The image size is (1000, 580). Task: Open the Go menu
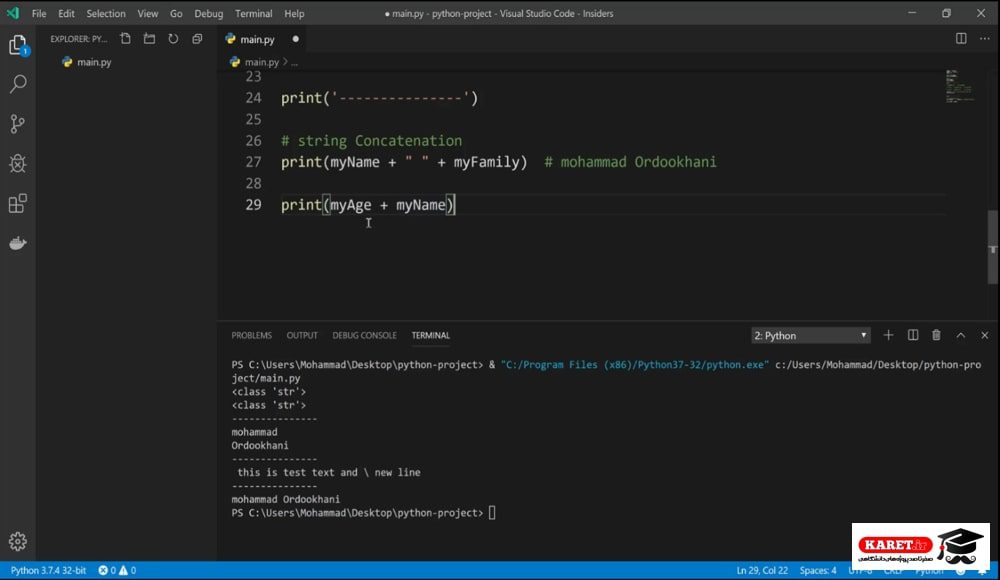click(x=176, y=13)
